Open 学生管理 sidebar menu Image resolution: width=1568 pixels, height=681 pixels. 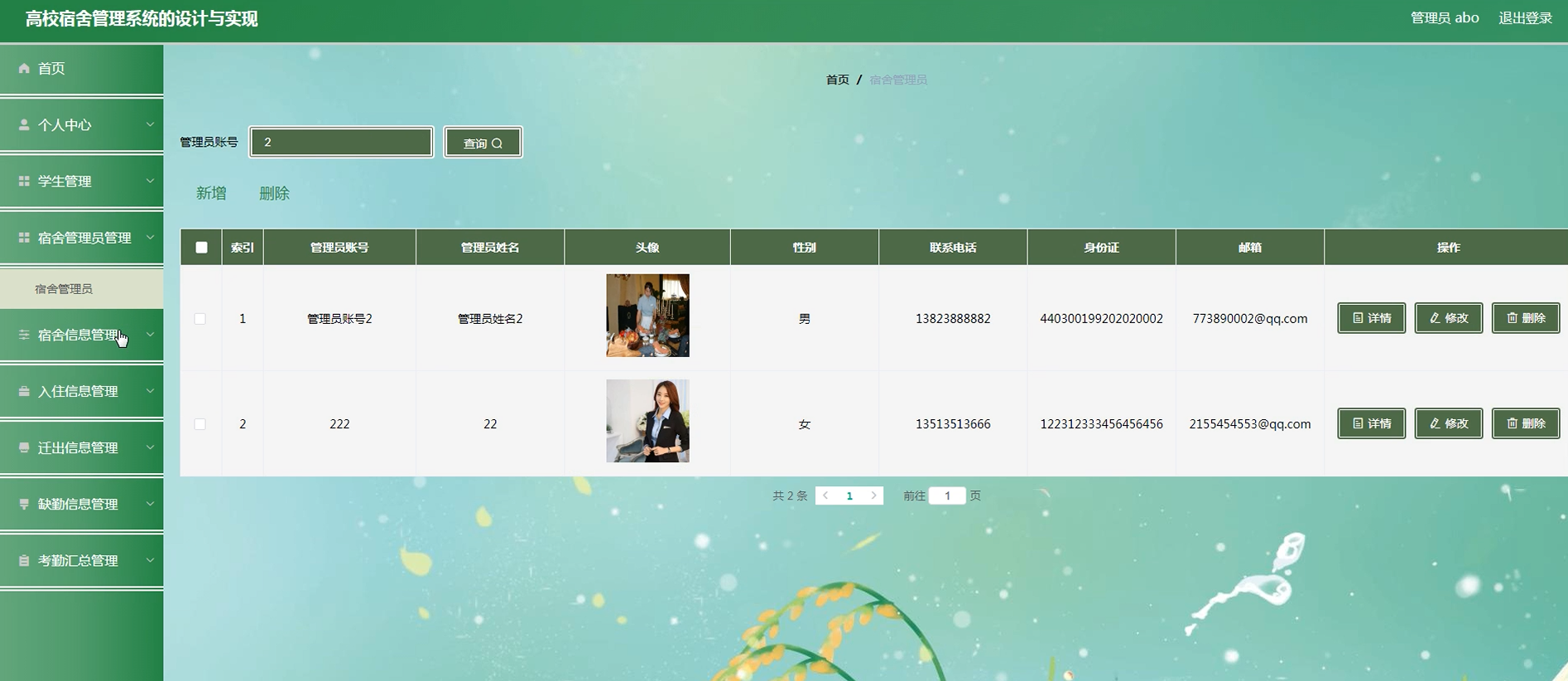[x=81, y=181]
